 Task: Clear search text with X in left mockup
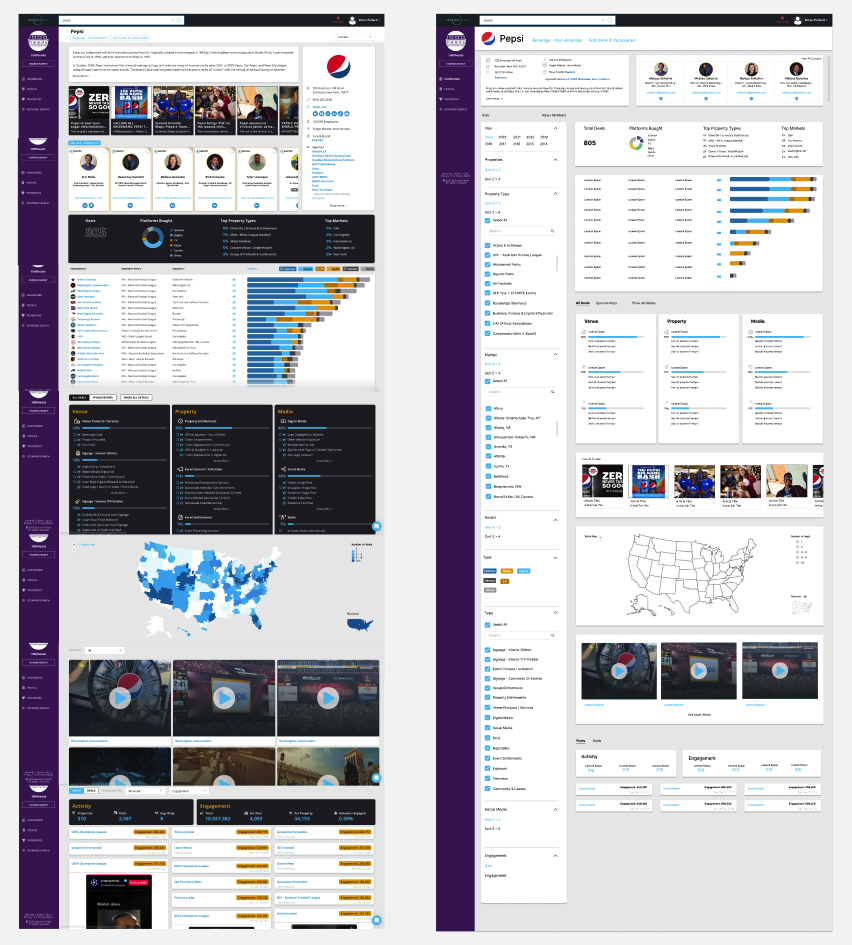pyautogui.click(x=173, y=20)
